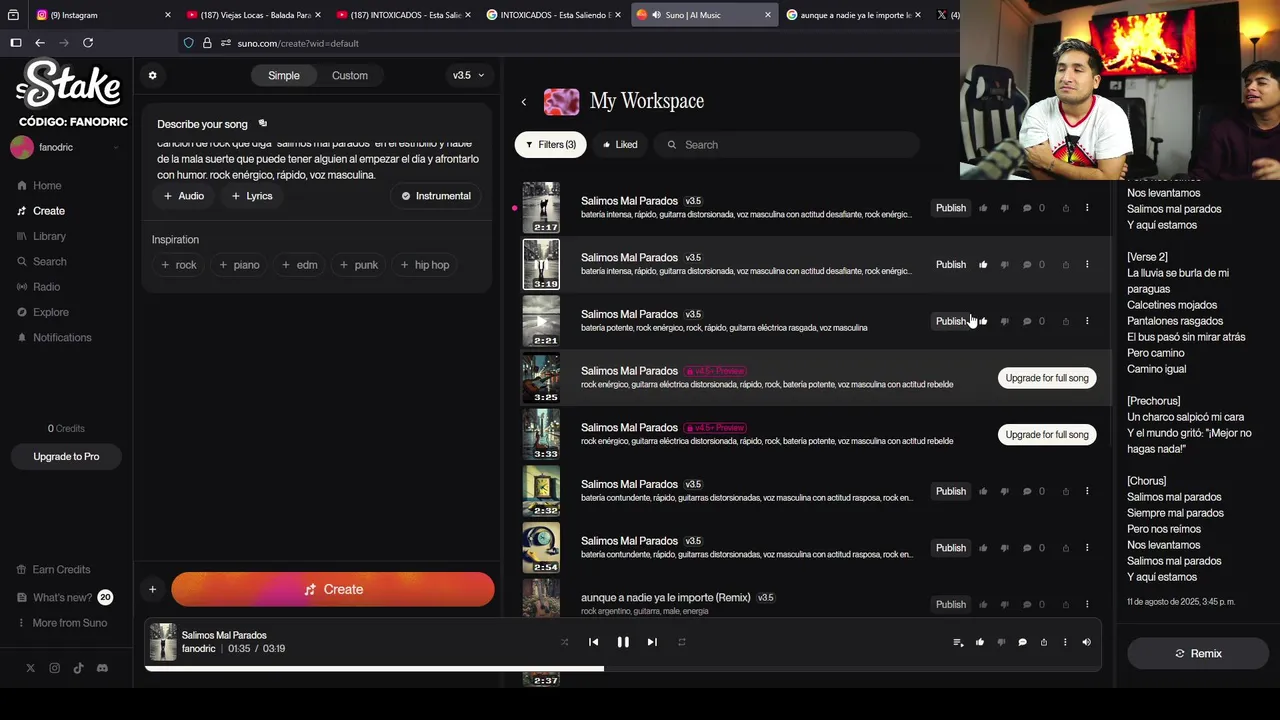Open Earn Credits in the sidebar
Image resolution: width=1280 pixels, height=720 pixels.
click(53, 569)
